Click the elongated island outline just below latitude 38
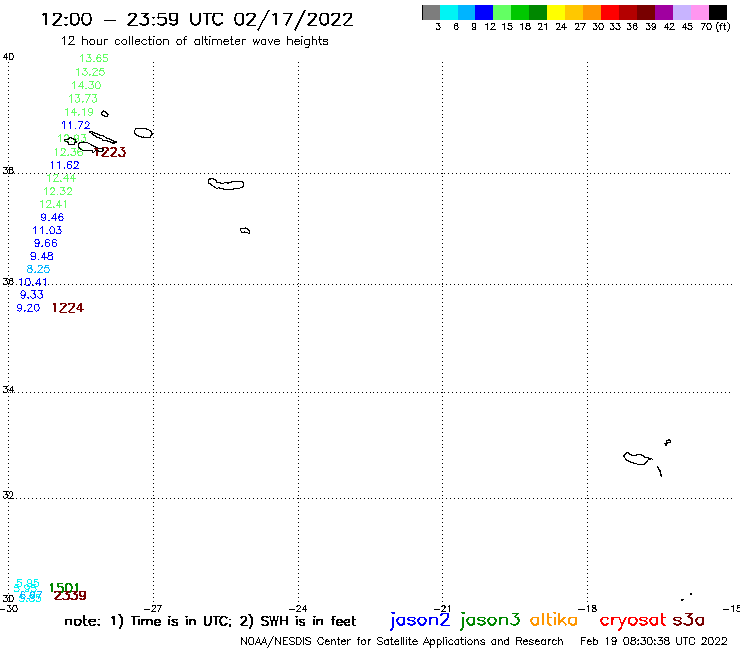This screenshot has width=740, height=650. [x=226, y=184]
